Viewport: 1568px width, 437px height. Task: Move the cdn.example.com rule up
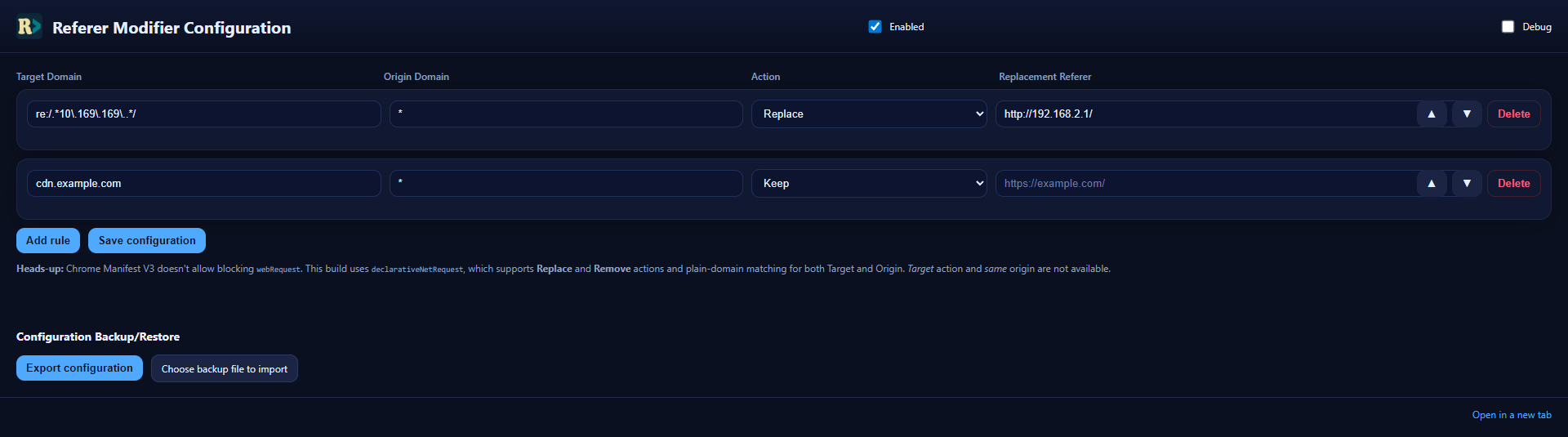(1431, 184)
